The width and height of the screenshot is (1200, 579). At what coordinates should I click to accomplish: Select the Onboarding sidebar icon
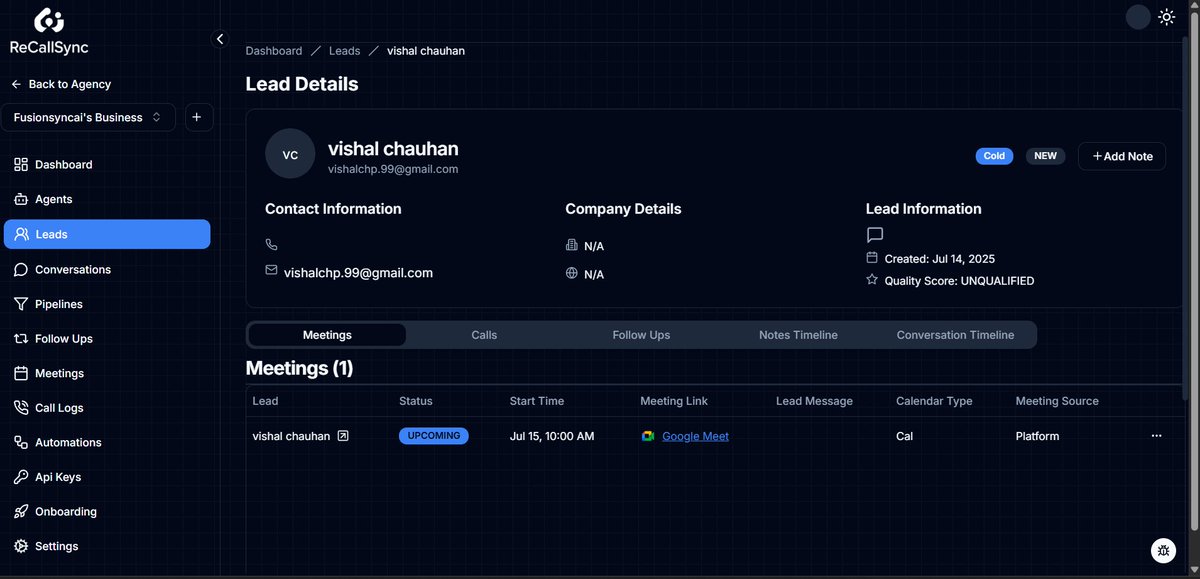click(x=21, y=511)
